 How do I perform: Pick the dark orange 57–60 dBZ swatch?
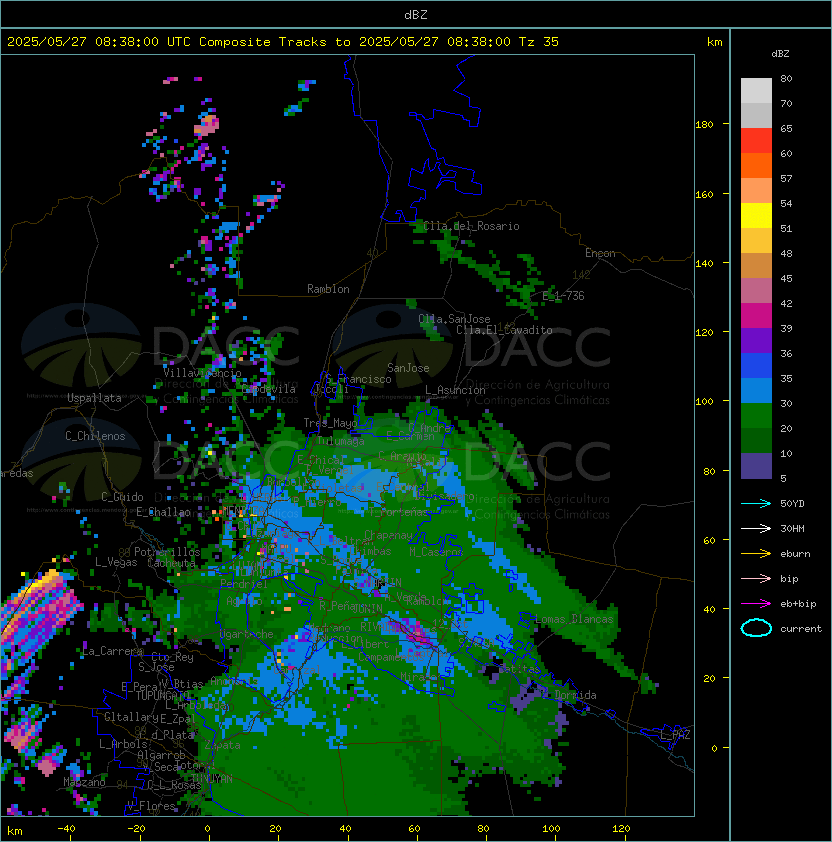click(x=756, y=166)
